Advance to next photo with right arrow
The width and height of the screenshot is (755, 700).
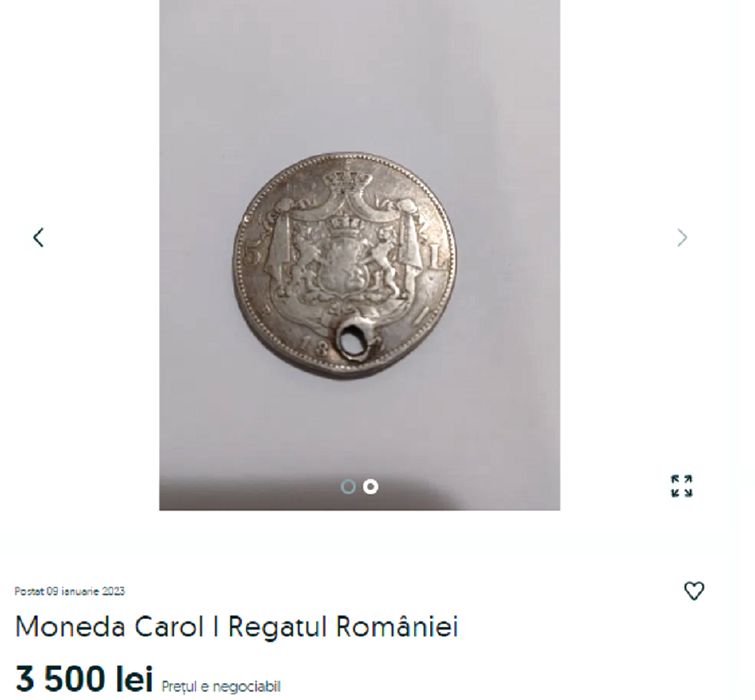coord(682,237)
